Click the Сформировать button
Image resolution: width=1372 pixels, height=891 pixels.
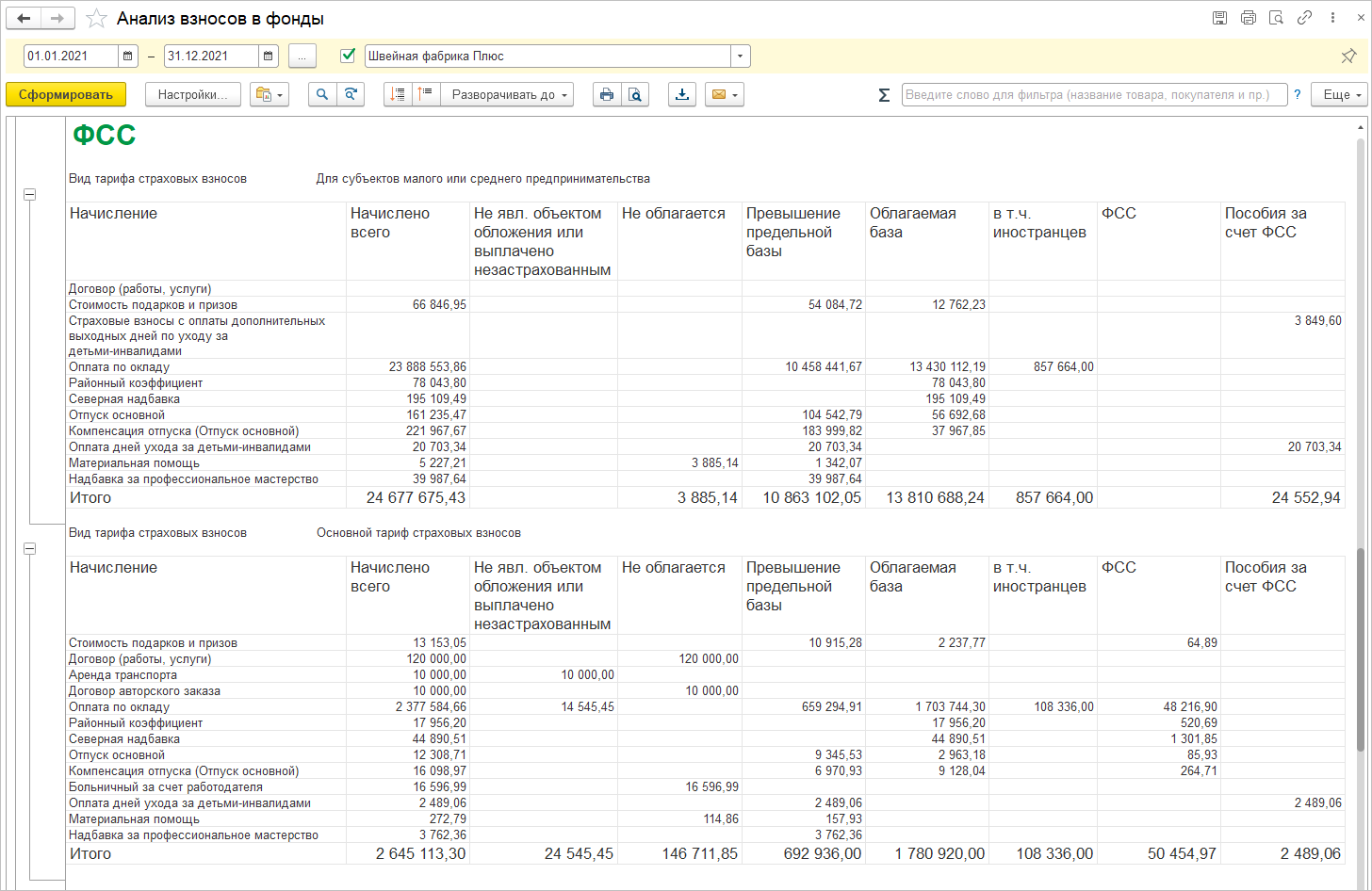pyautogui.click(x=65, y=94)
